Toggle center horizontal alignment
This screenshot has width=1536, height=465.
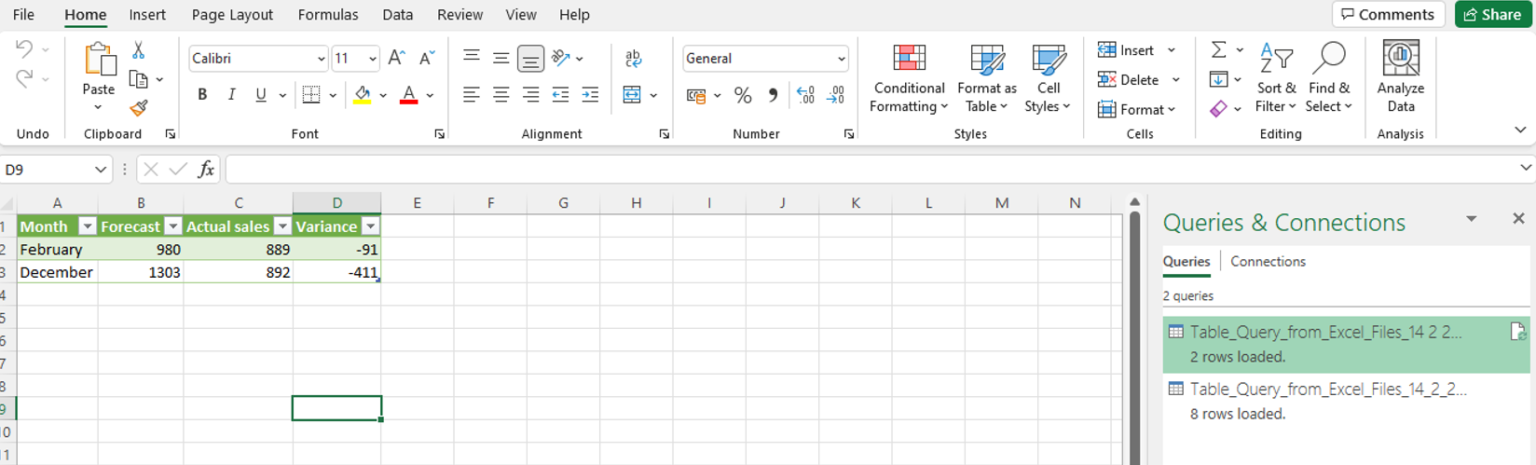click(x=501, y=95)
